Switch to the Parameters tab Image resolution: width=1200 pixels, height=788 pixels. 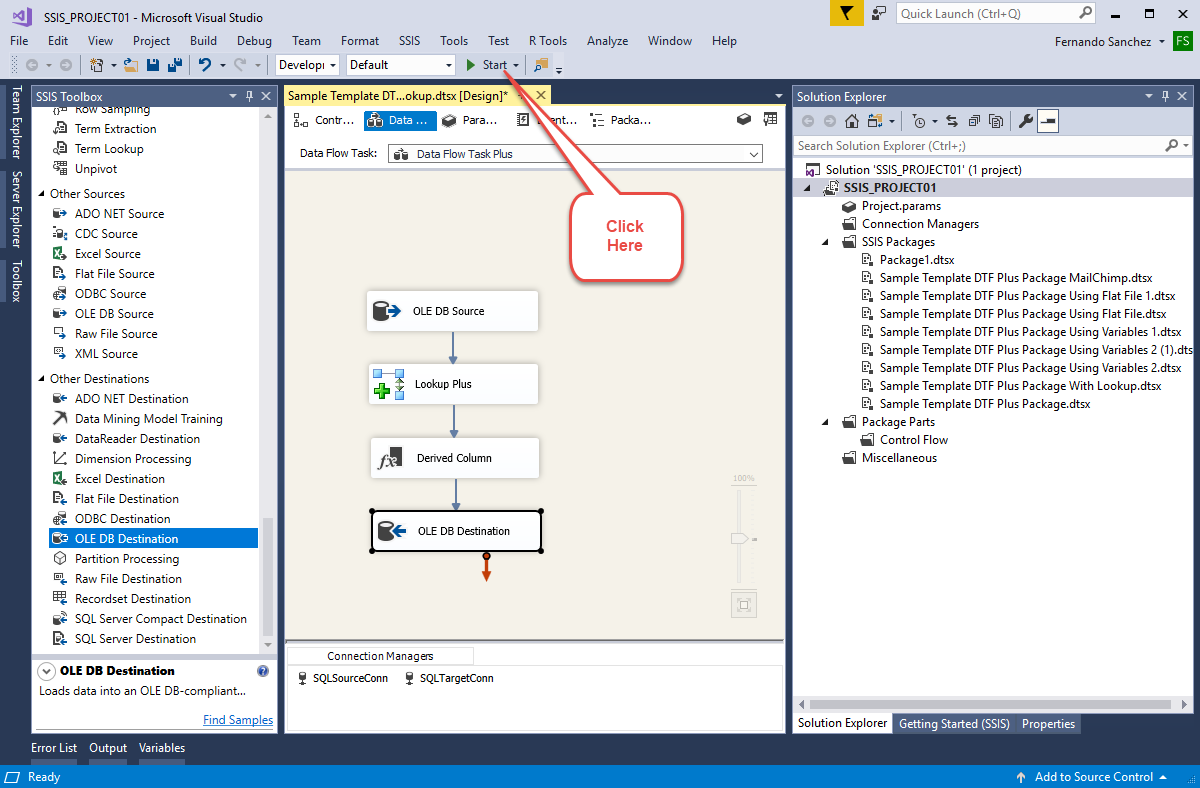[471, 120]
